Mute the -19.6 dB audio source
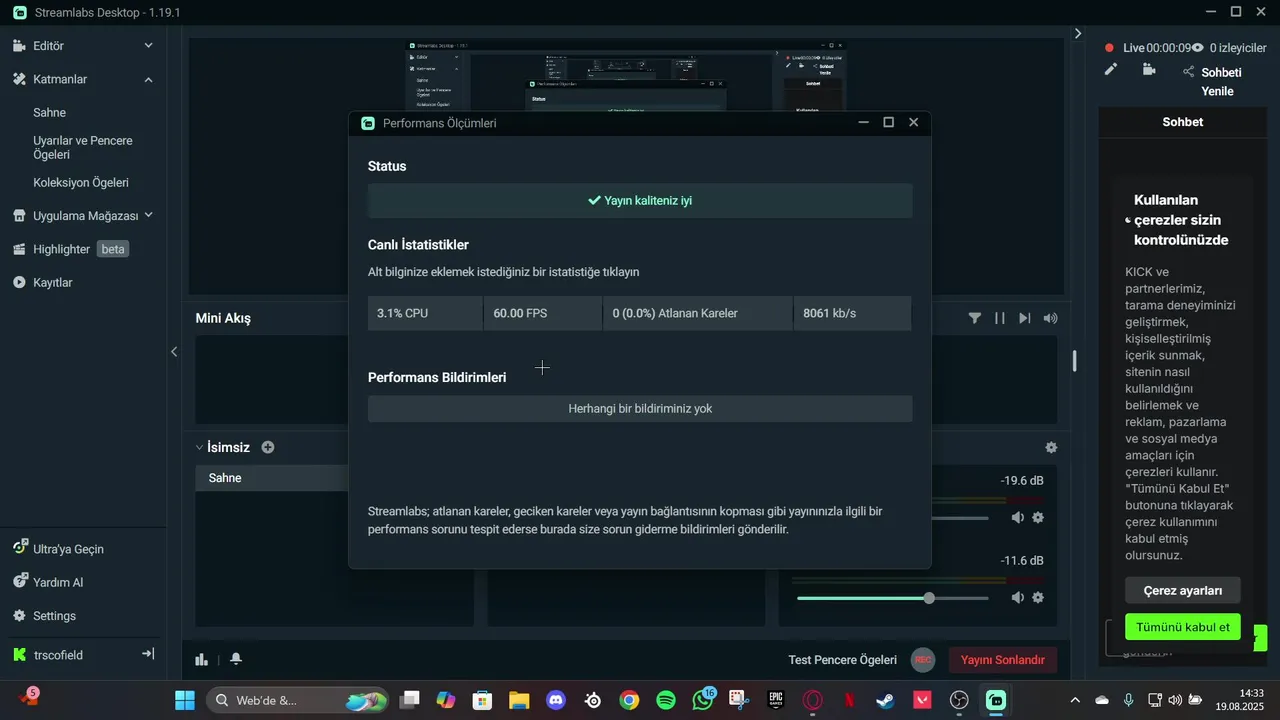1280x720 pixels. click(1018, 518)
